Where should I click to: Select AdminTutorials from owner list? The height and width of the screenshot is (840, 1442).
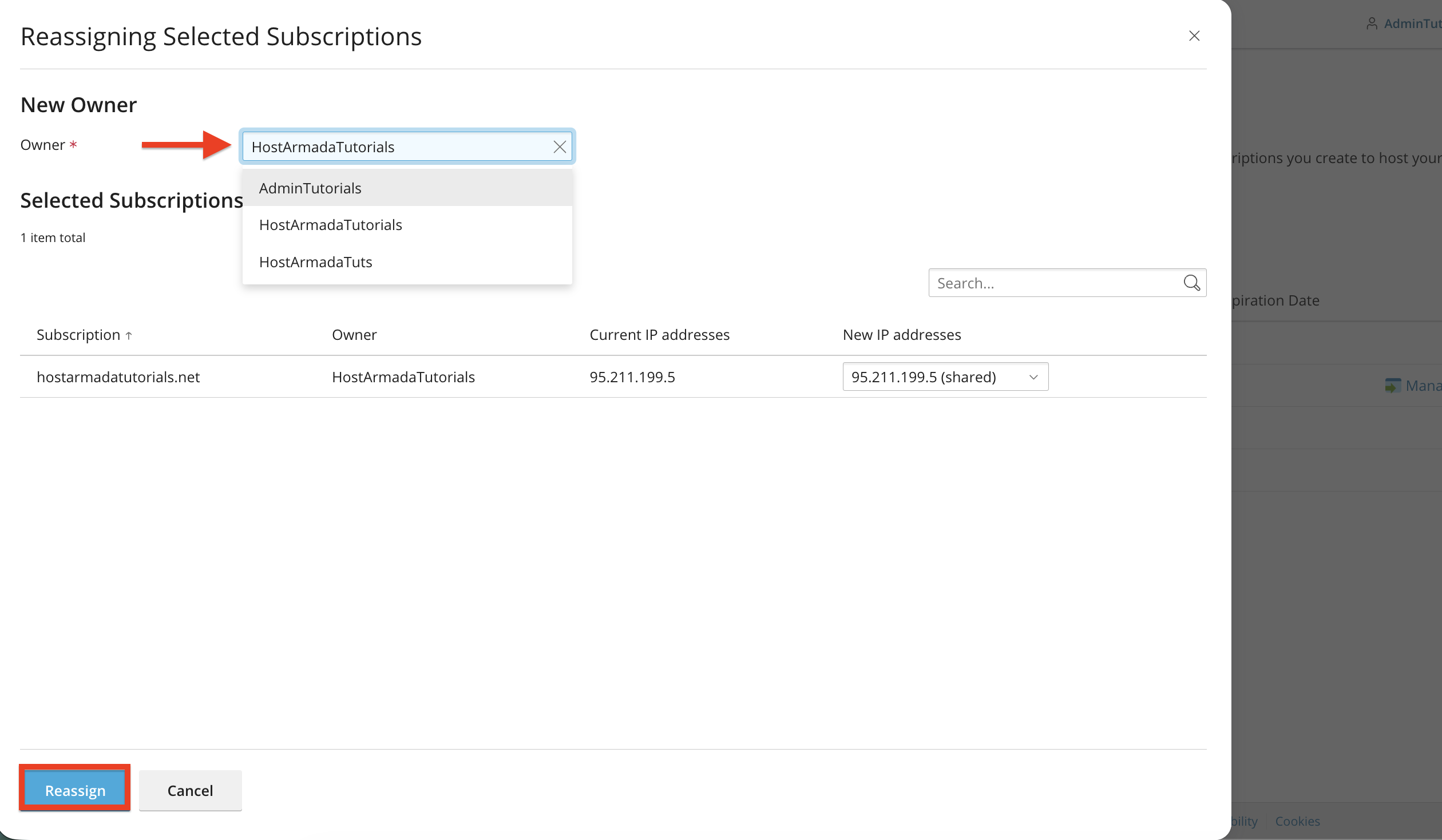[x=407, y=188]
